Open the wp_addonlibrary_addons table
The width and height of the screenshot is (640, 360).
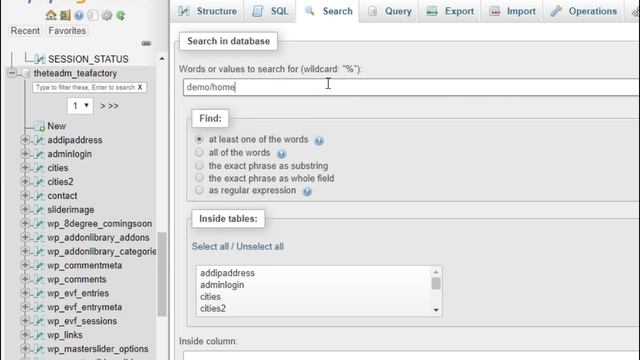pos(98,238)
